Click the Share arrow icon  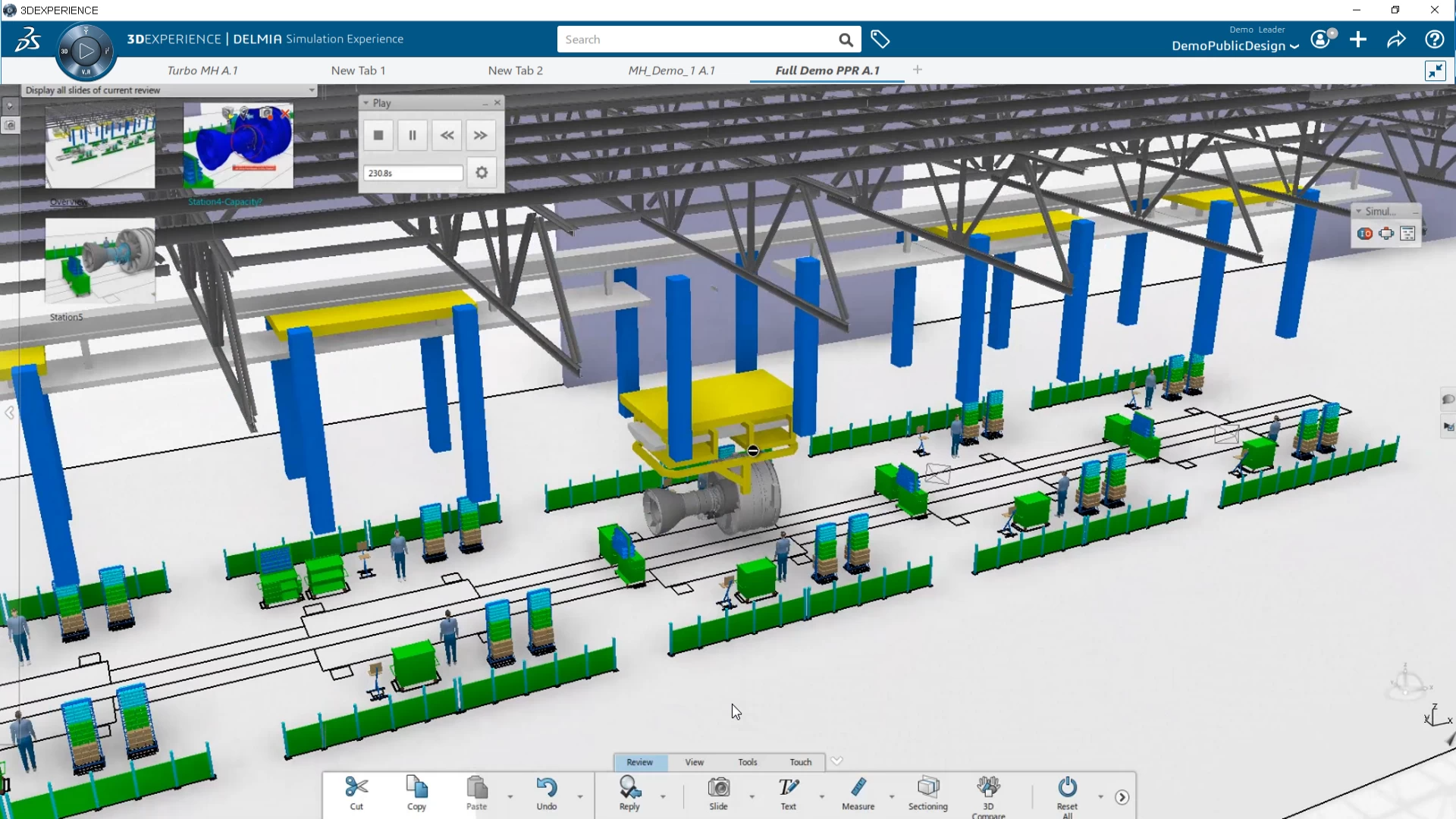coord(1396,39)
